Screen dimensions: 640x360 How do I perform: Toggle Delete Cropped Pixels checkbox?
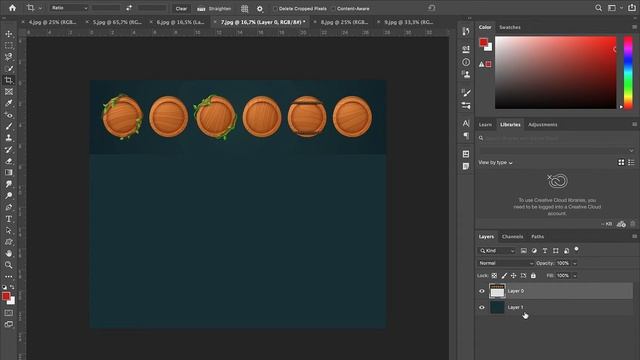[x=275, y=9]
